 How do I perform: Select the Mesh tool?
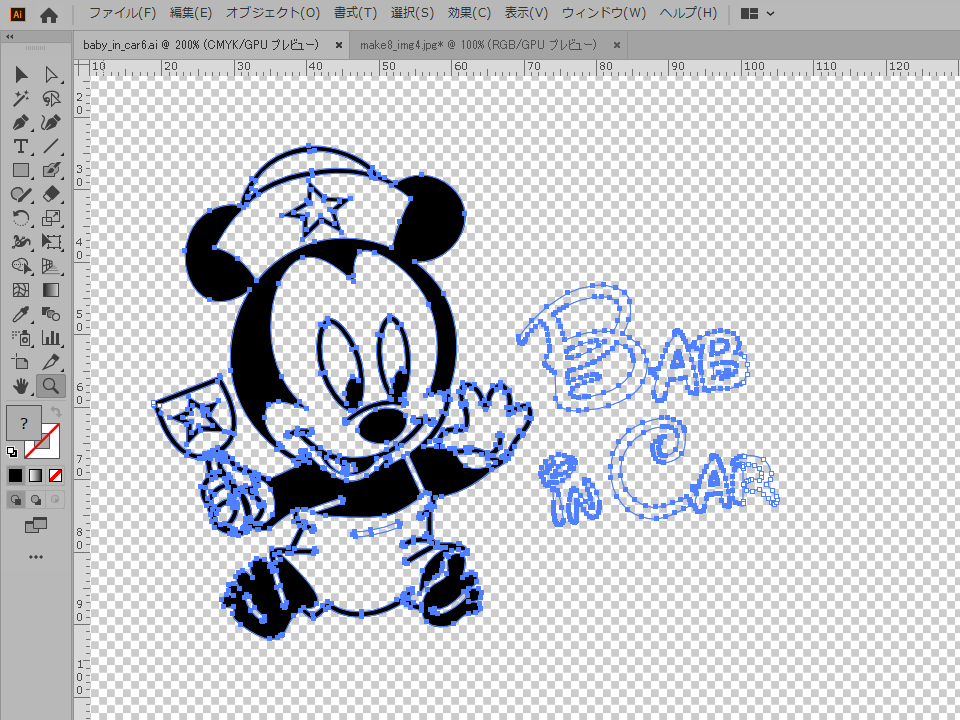point(21,290)
